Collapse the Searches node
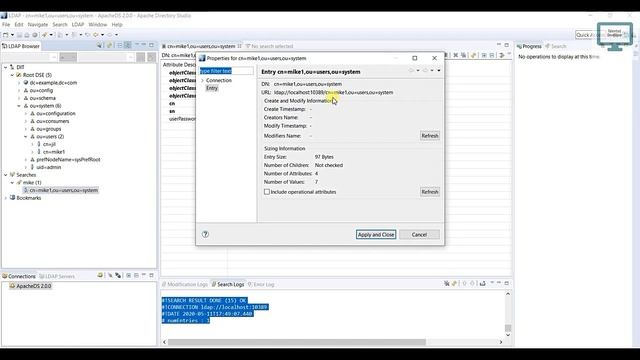The height and width of the screenshot is (360, 640). [6, 175]
